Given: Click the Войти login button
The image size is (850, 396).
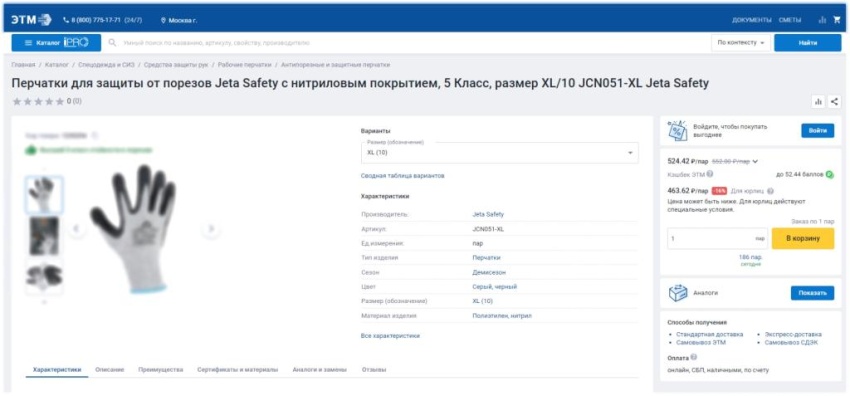Looking at the screenshot, I should pos(817,131).
